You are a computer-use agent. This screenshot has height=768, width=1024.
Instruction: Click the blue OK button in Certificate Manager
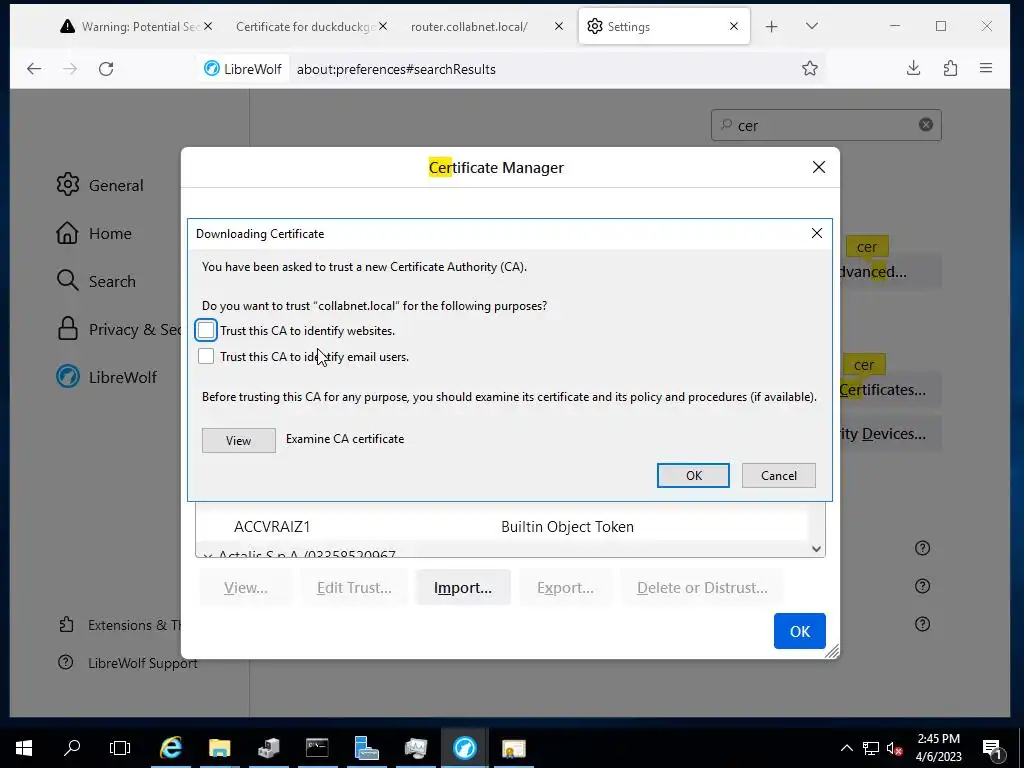coord(799,631)
